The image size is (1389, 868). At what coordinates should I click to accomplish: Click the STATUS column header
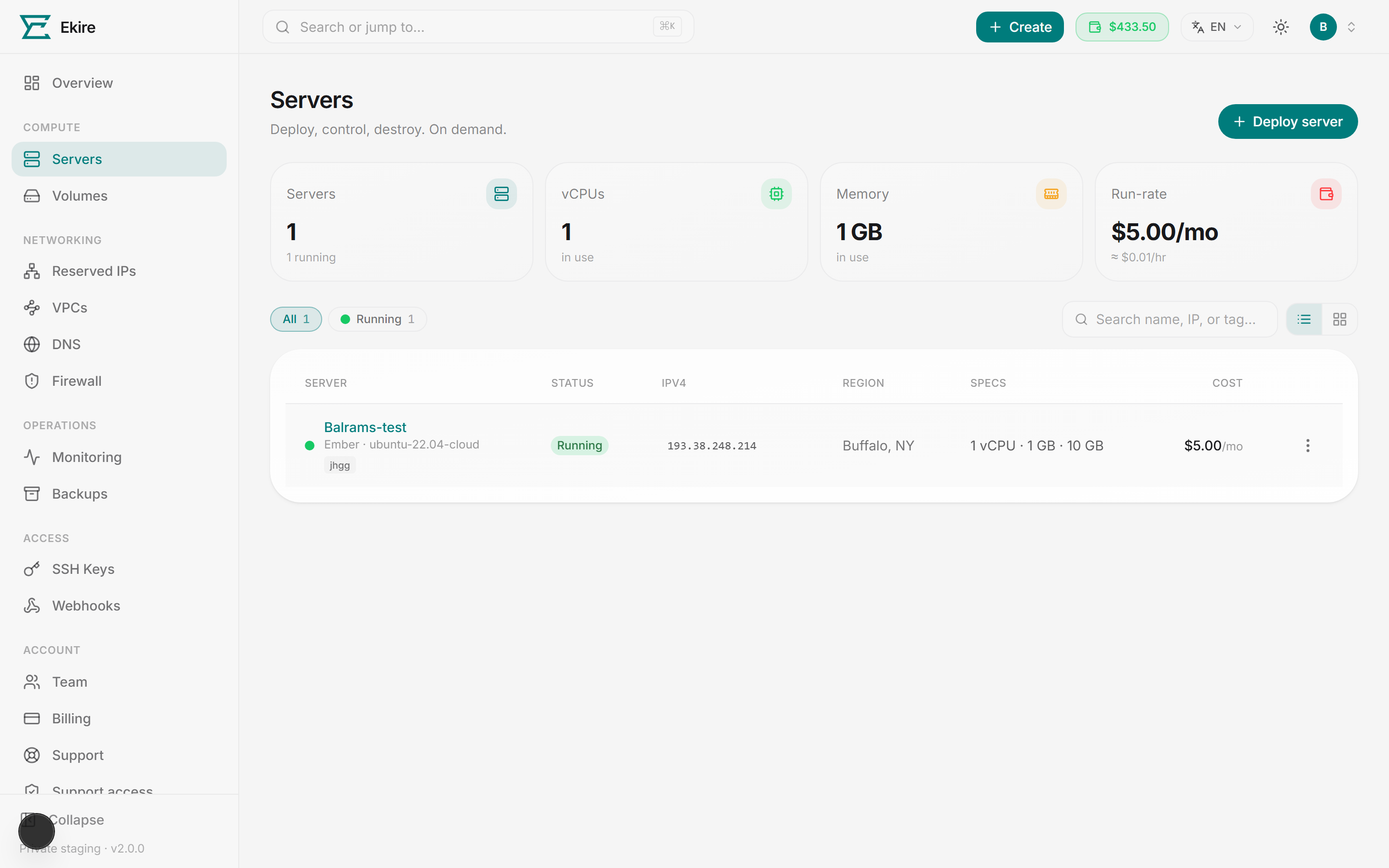(572, 383)
